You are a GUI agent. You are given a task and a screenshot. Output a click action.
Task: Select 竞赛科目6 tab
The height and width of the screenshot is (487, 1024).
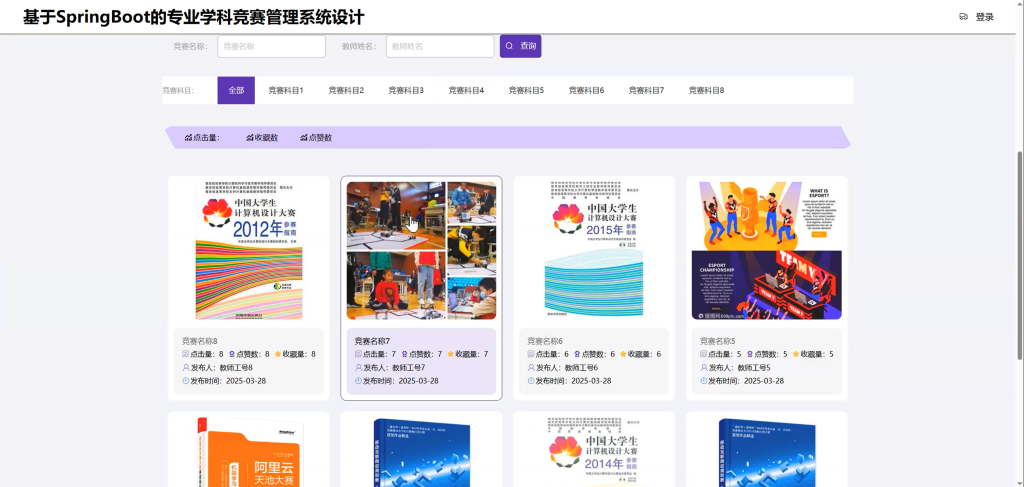(586, 91)
